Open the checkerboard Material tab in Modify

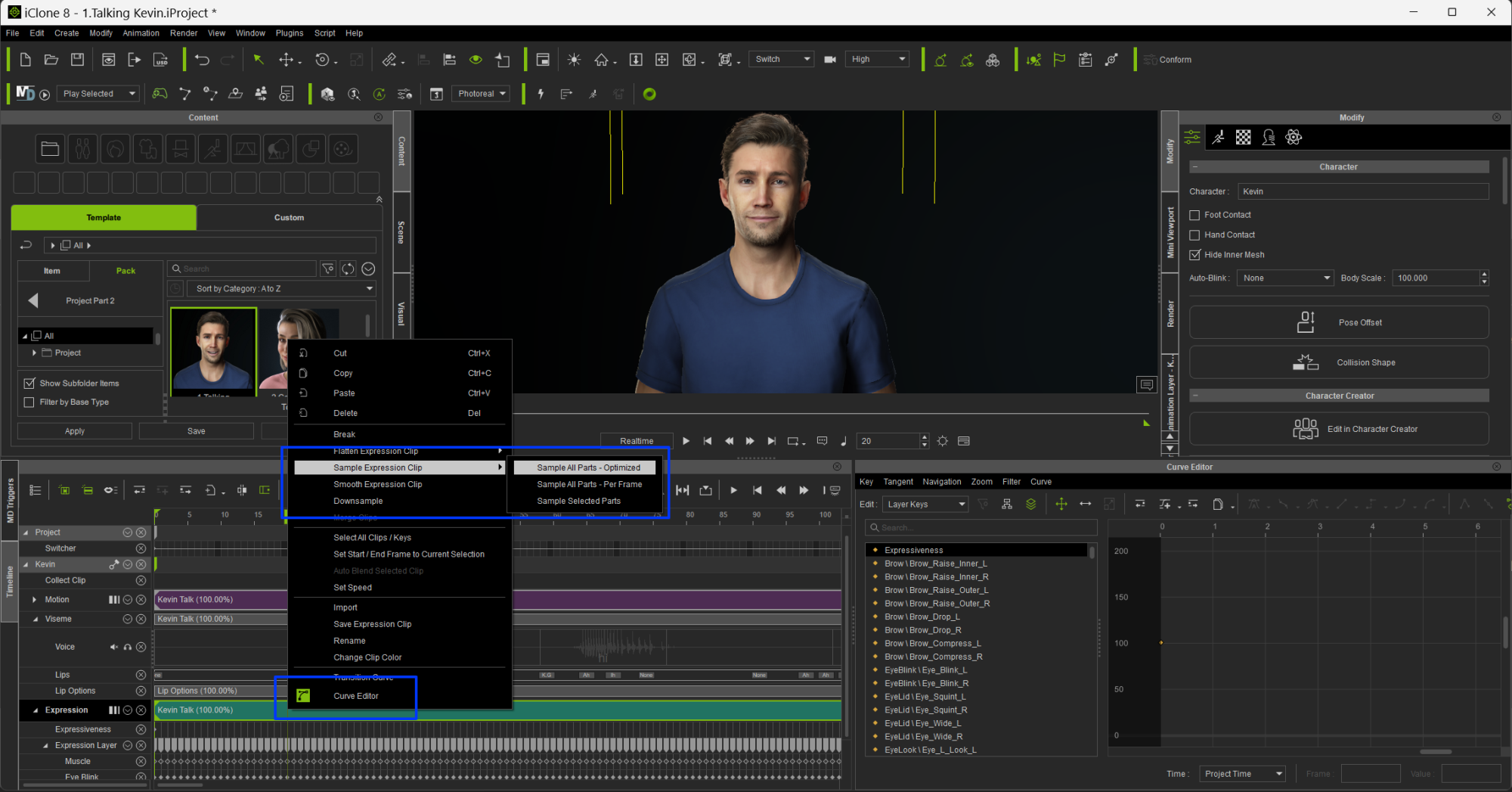[x=1243, y=137]
